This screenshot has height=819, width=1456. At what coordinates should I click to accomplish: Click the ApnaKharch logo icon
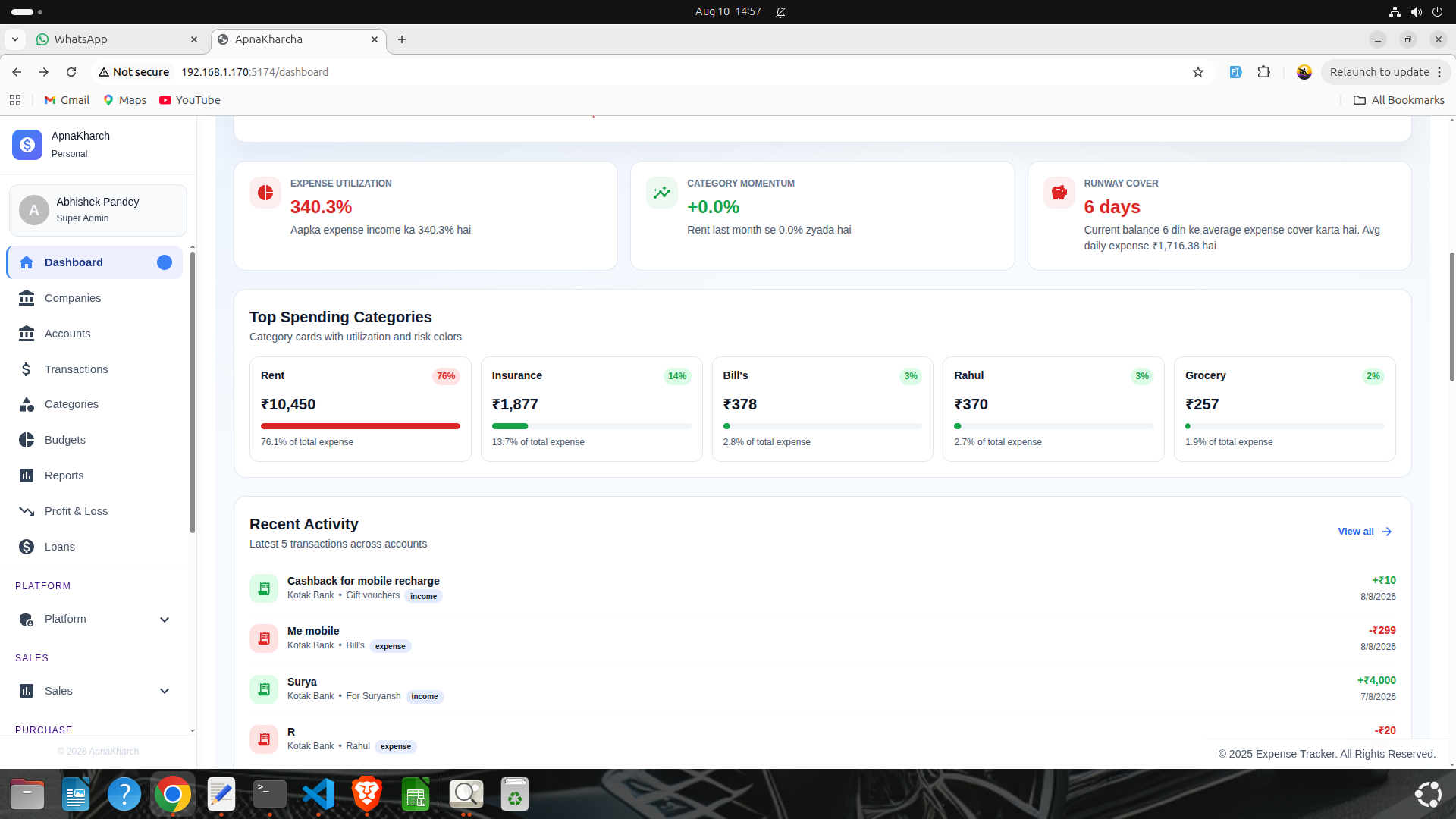[27, 144]
